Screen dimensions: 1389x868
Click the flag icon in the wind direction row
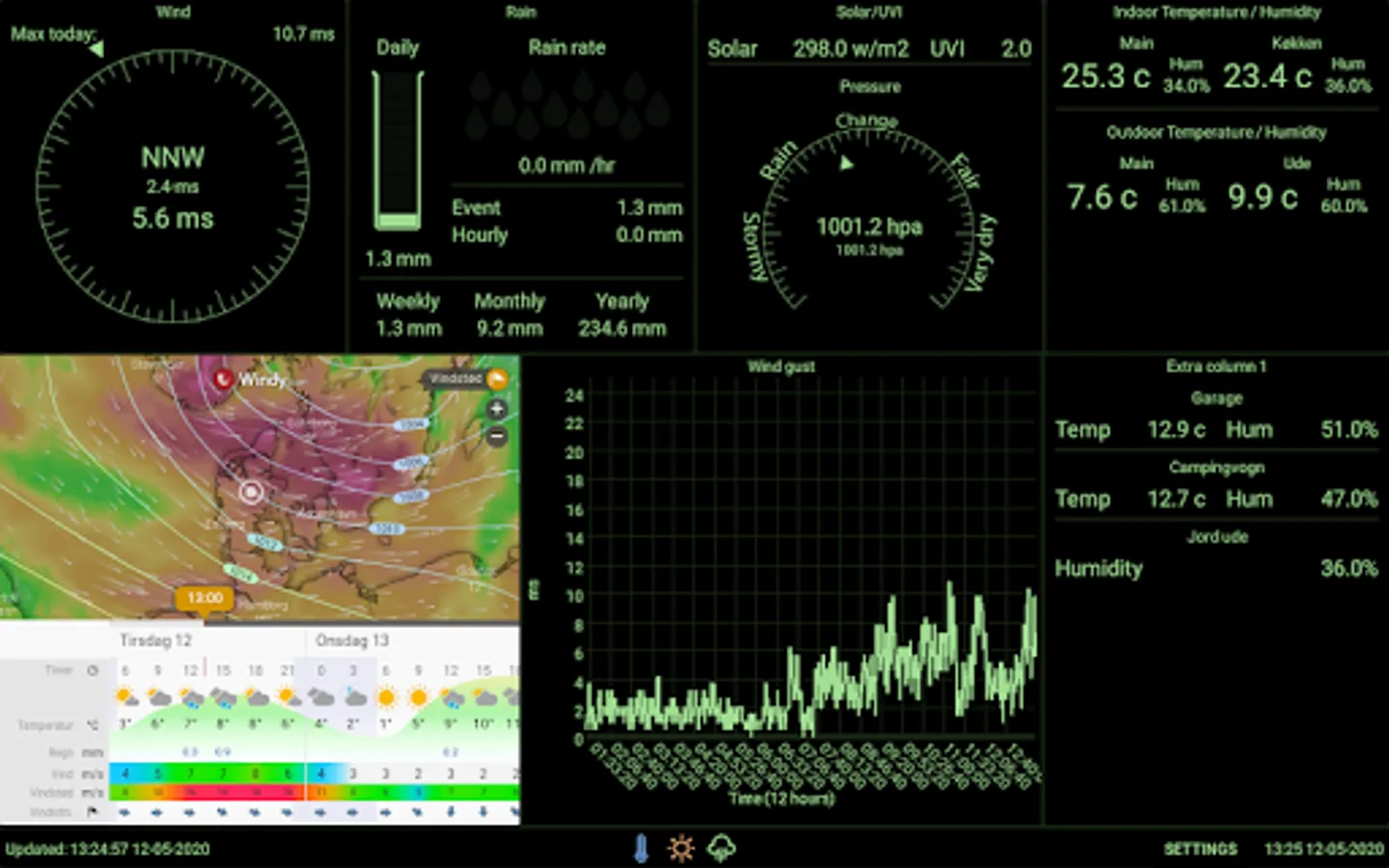click(x=93, y=812)
